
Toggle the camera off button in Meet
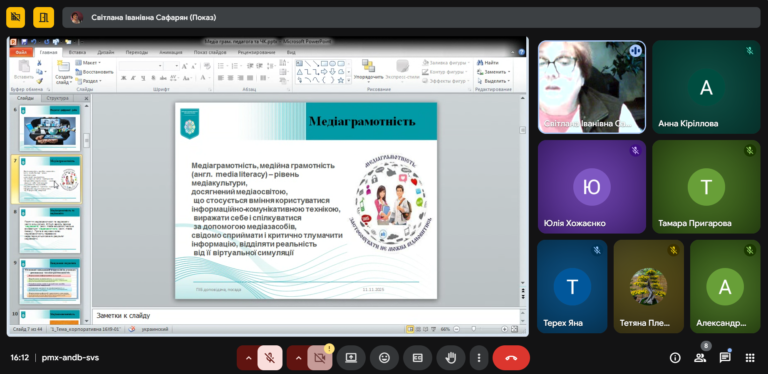(x=320, y=358)
